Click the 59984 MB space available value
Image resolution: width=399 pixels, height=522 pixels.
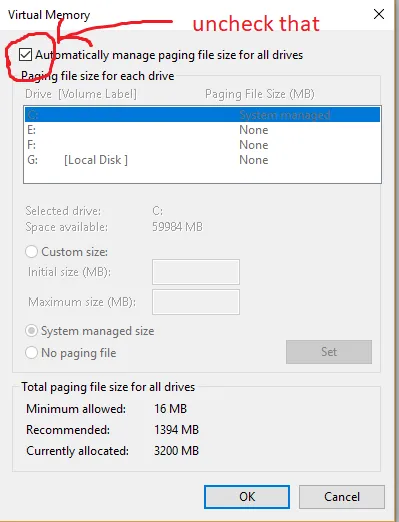(x=177, y=227)
